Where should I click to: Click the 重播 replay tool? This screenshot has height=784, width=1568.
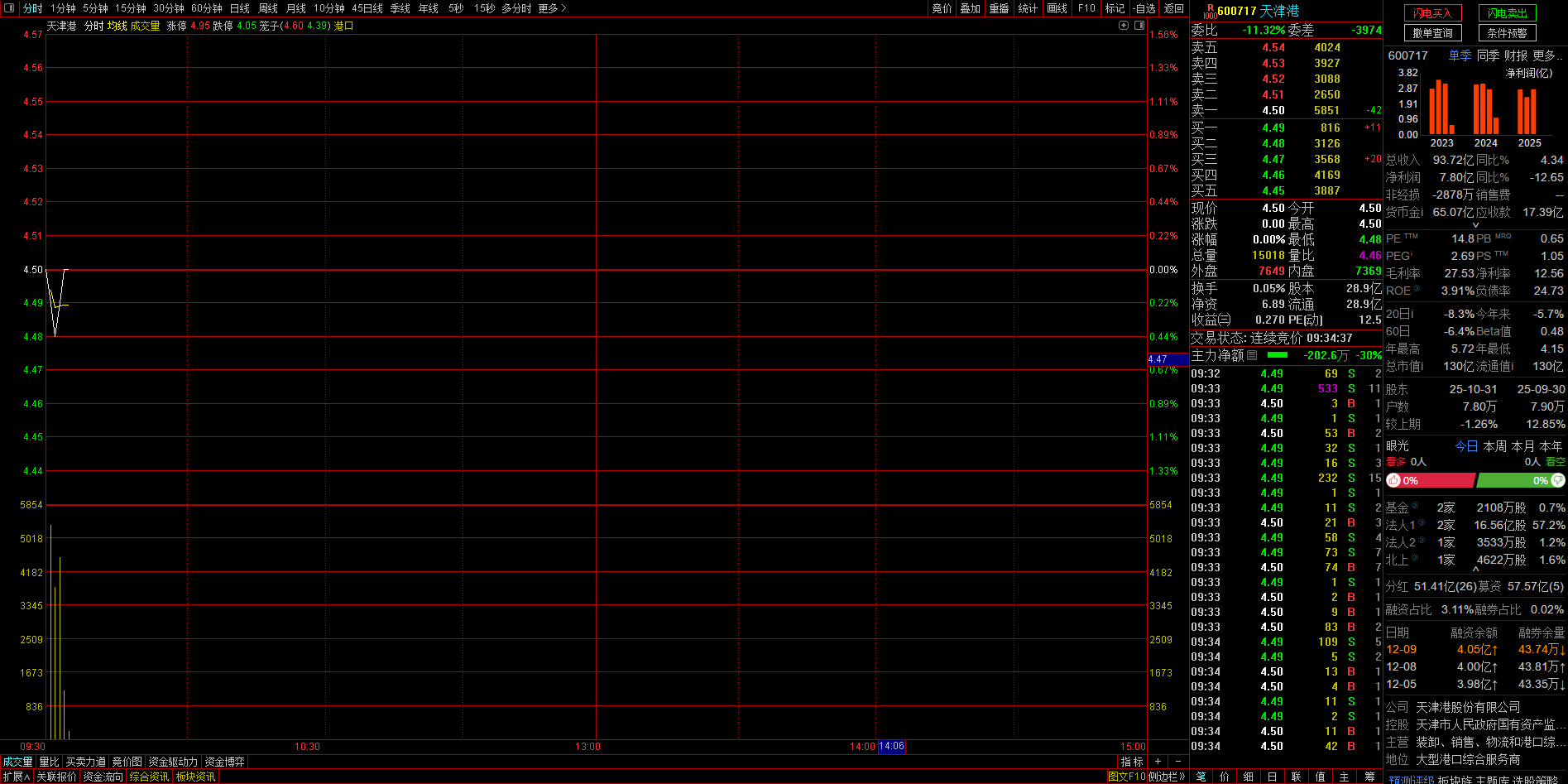coord(1000,8)
